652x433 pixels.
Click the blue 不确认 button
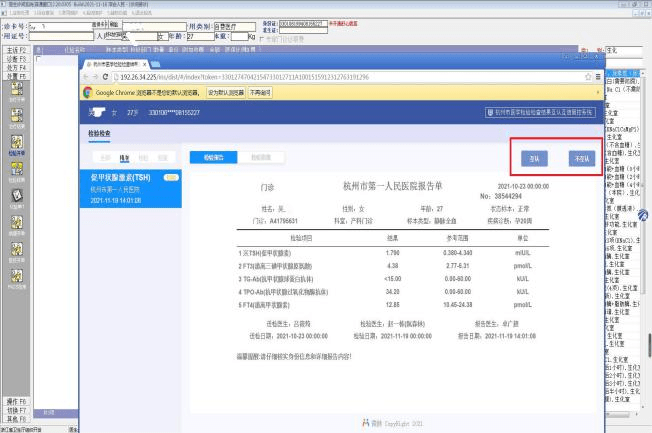582,158
